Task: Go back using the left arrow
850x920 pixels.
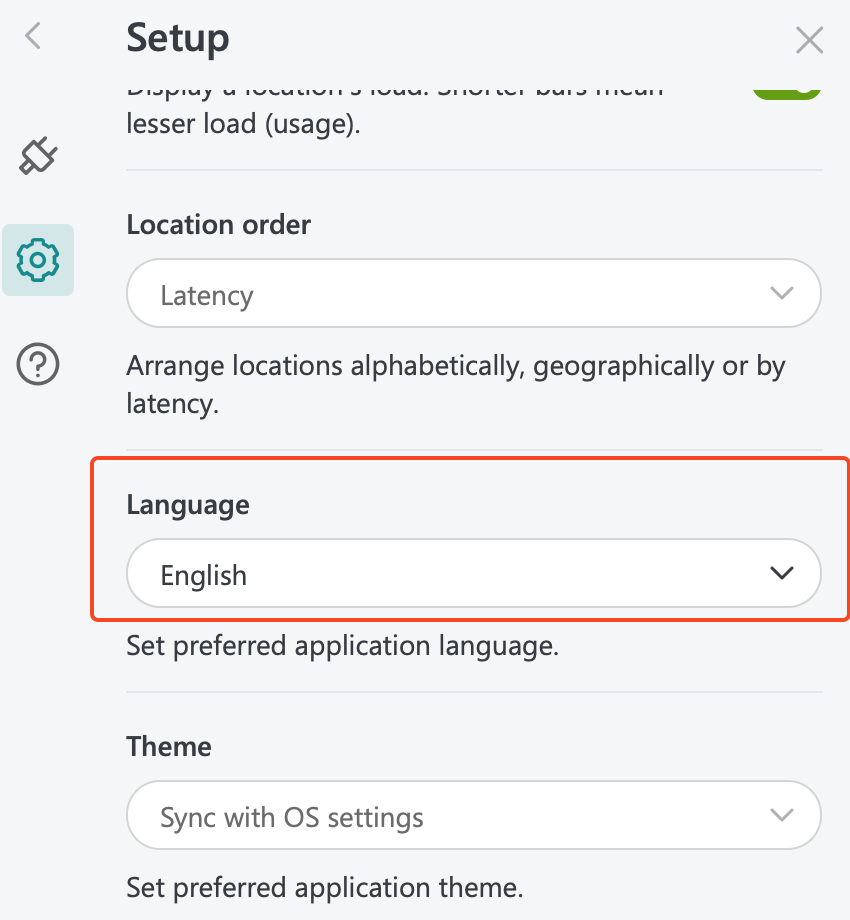Action: click(33, 37)
